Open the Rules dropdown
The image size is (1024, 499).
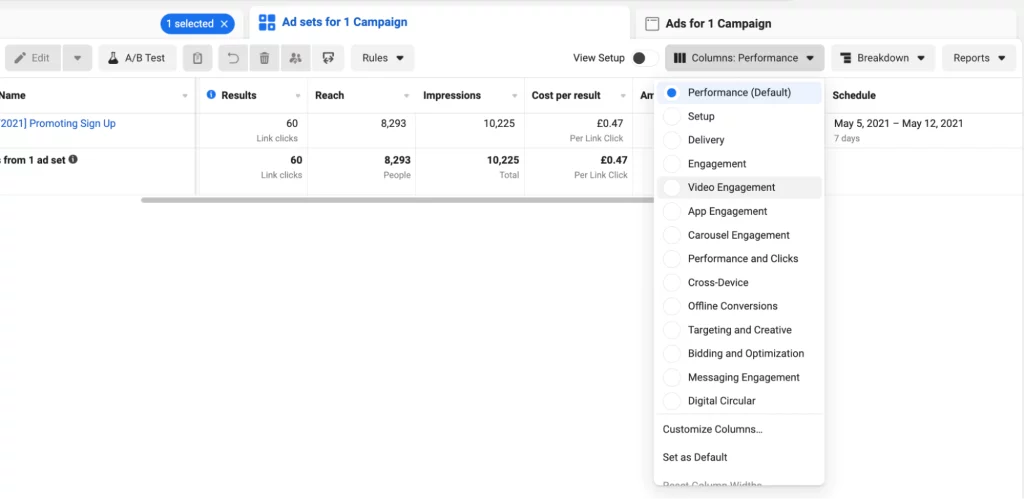(x=383, y=58)
